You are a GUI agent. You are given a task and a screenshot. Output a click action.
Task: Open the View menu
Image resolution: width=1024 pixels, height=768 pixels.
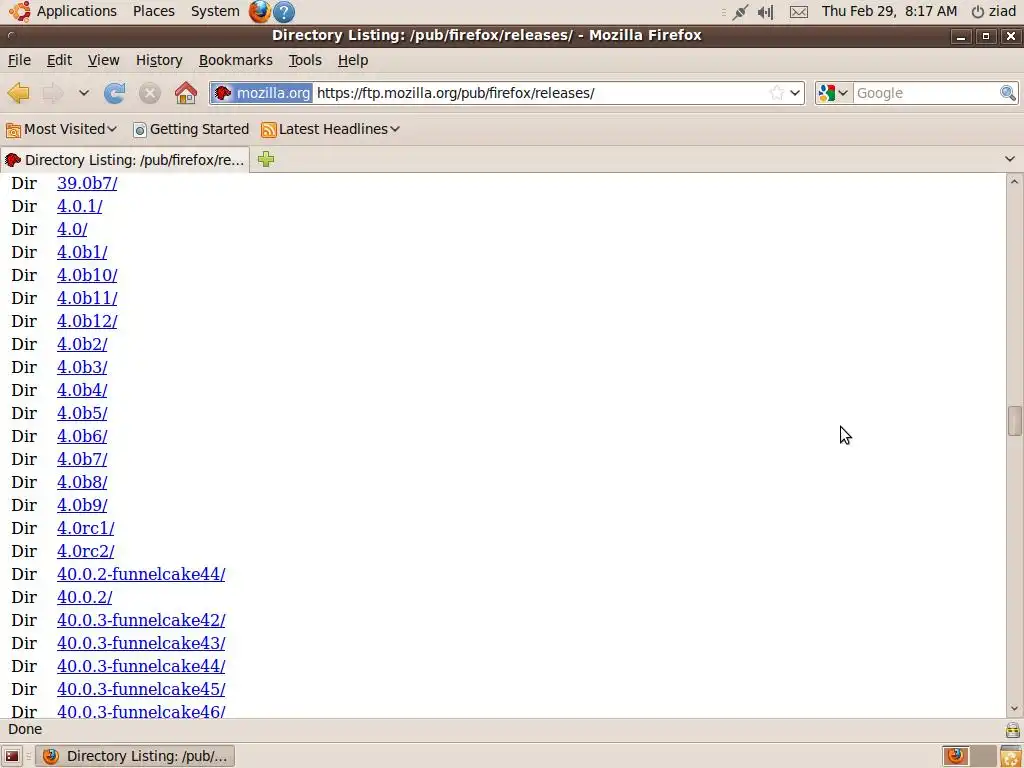click(x=103, y=60)
